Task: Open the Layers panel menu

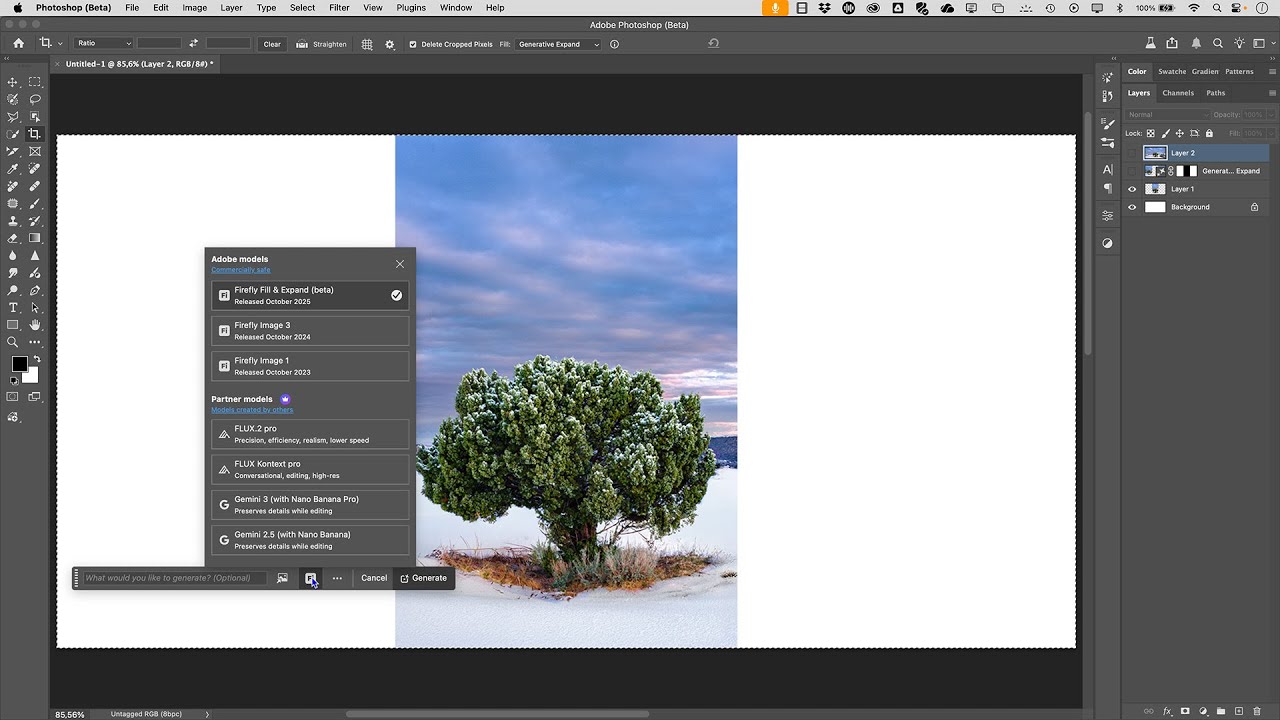Action: tap(1270, 93)
